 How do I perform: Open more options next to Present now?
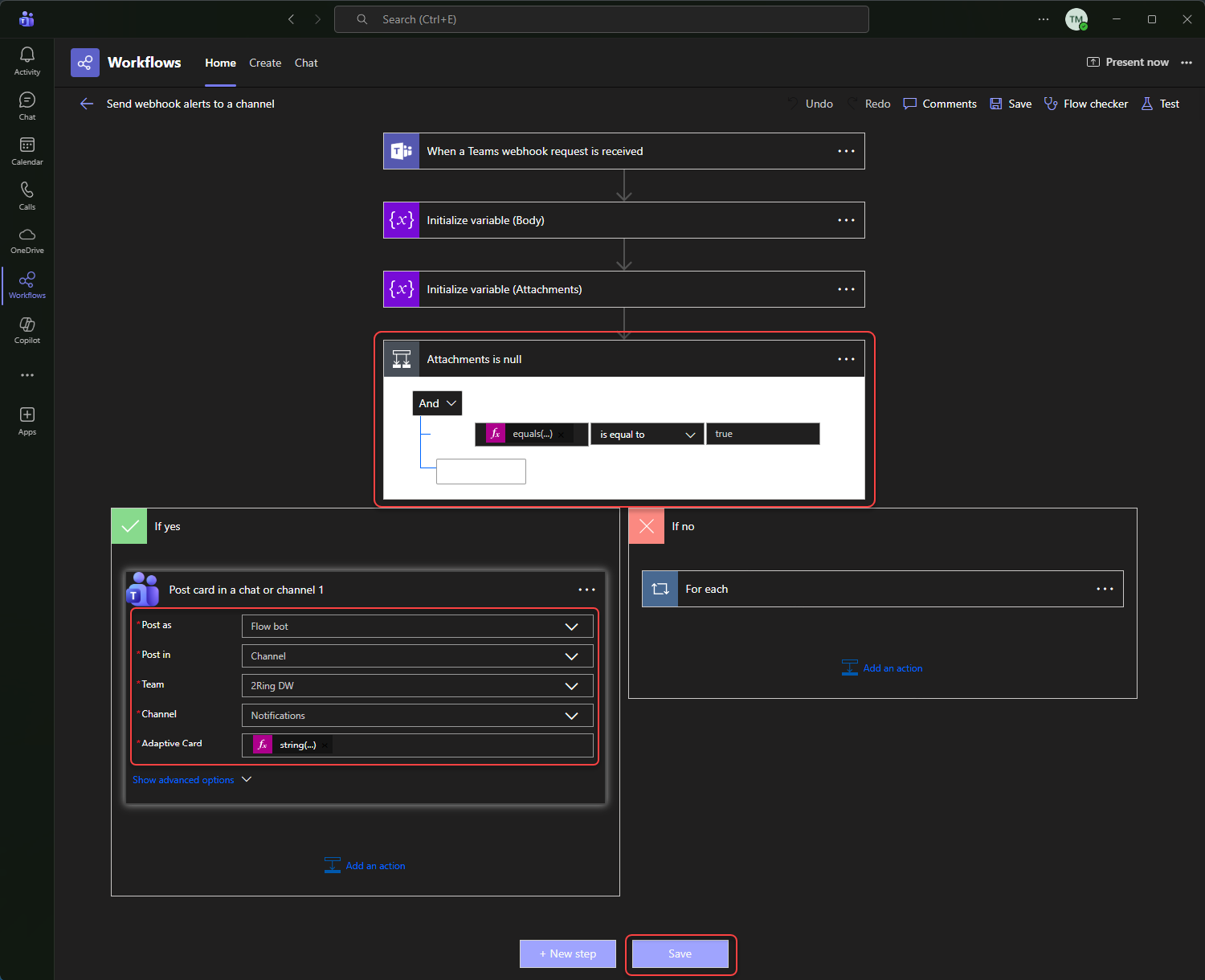click(x=1187, y=63)
